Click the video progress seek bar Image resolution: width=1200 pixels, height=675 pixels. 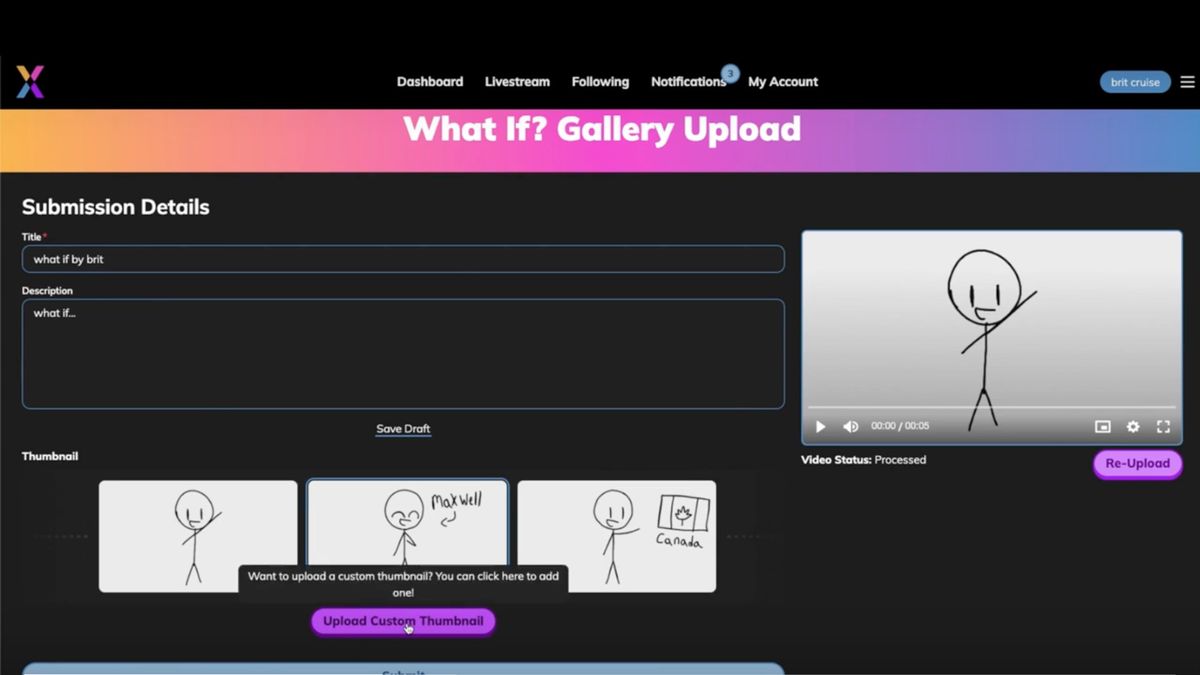pyautogui.click(x=990, y=410)
